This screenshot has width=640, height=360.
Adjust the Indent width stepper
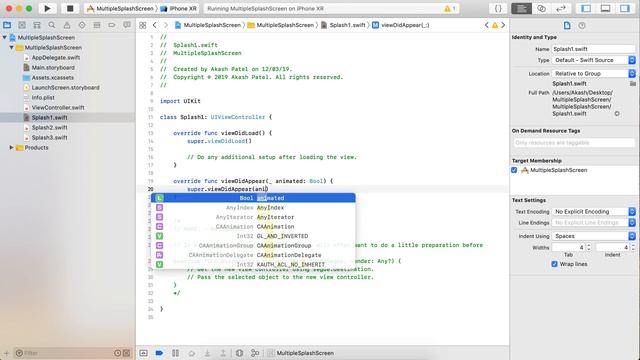(x=633, y=247)
